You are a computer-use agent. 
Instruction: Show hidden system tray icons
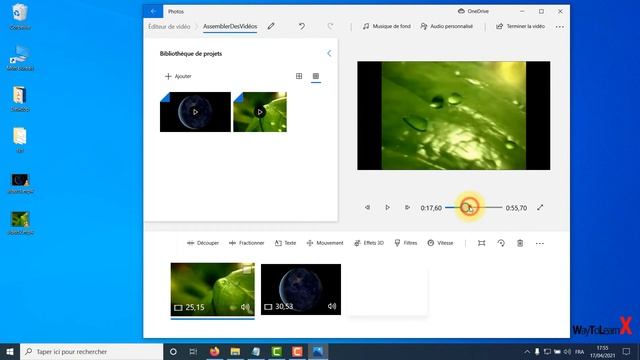tap(527, 351)
